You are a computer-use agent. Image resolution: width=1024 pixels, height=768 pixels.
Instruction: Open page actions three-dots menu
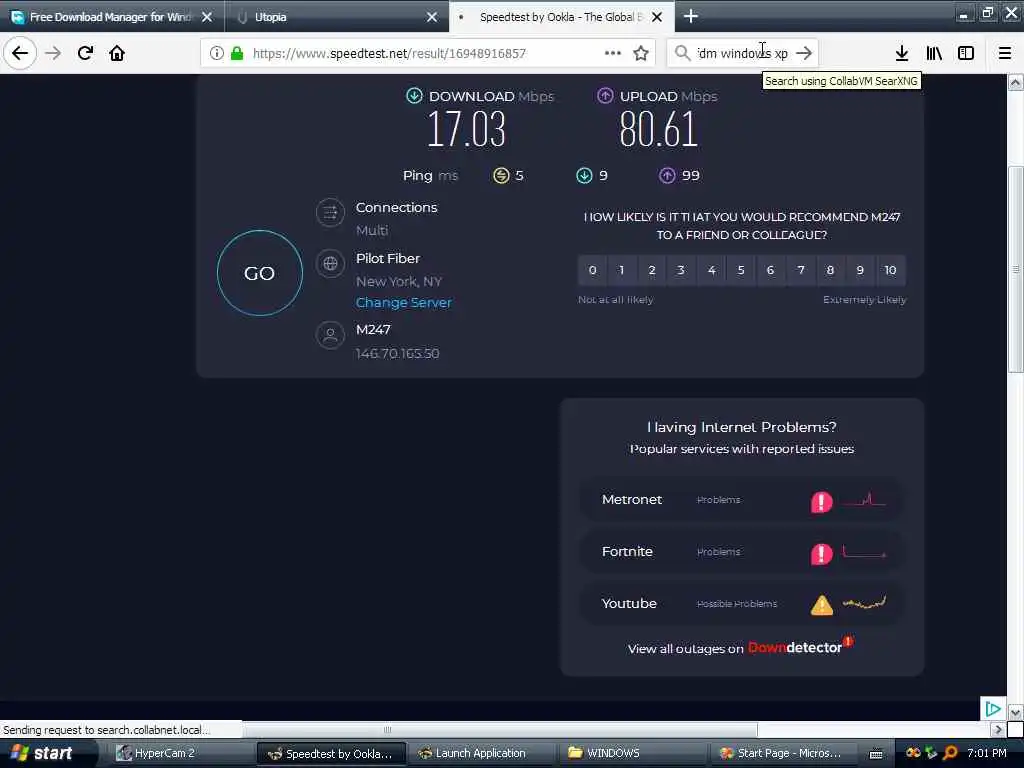[x=613, y=53]
